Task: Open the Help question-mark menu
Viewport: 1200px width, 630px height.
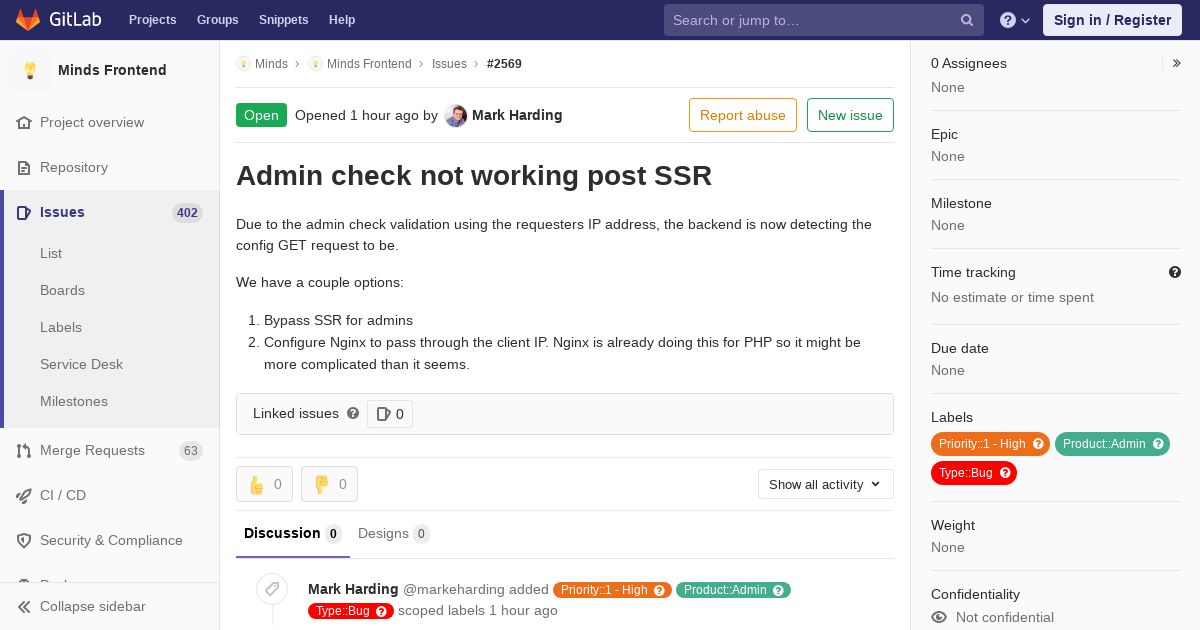Action: pos(1015,20)
